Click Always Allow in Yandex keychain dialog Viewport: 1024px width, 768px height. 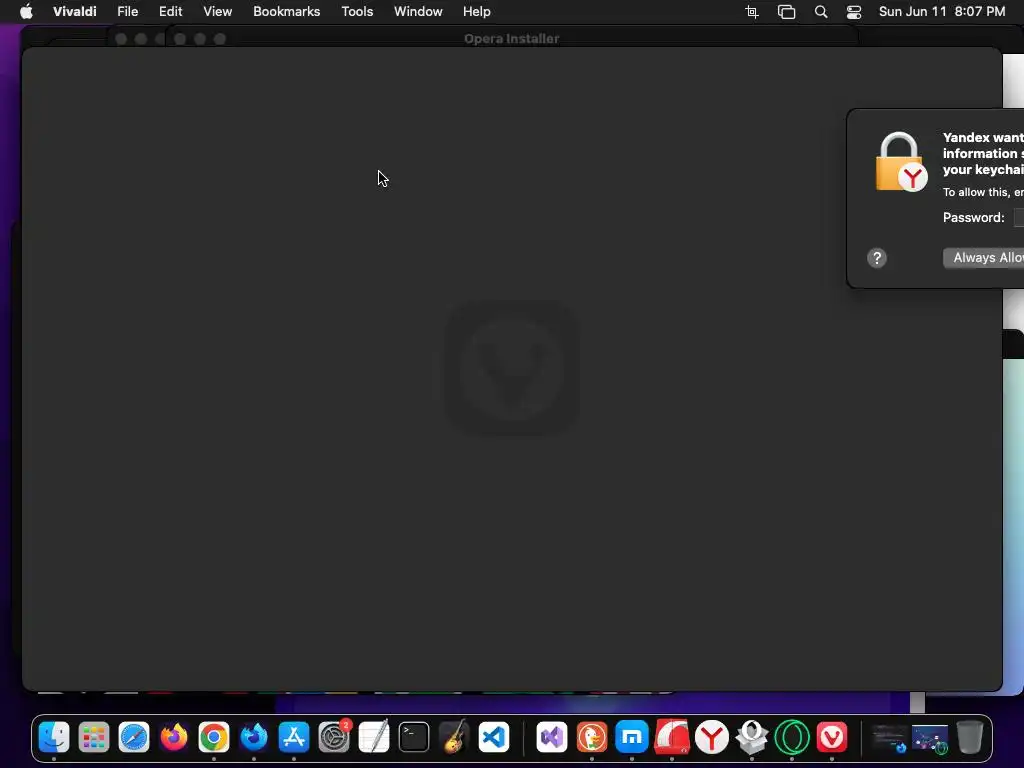pos(984,258)
